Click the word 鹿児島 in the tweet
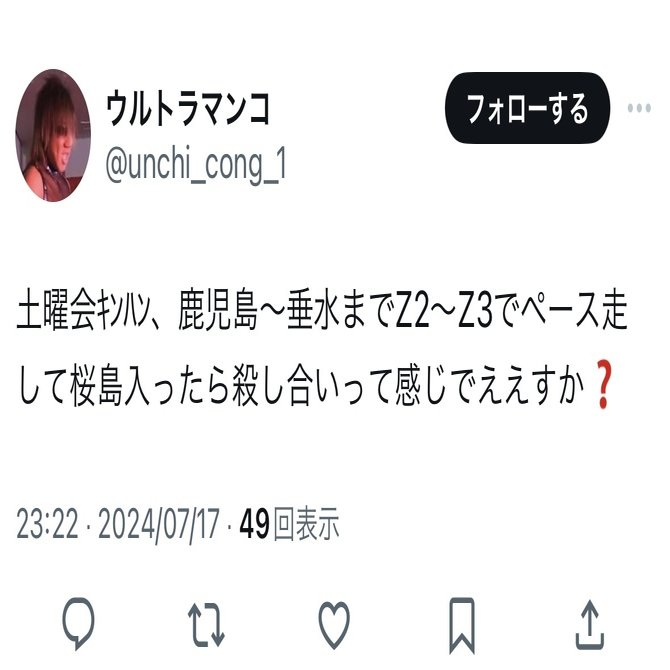 click(x=218, y=309)
